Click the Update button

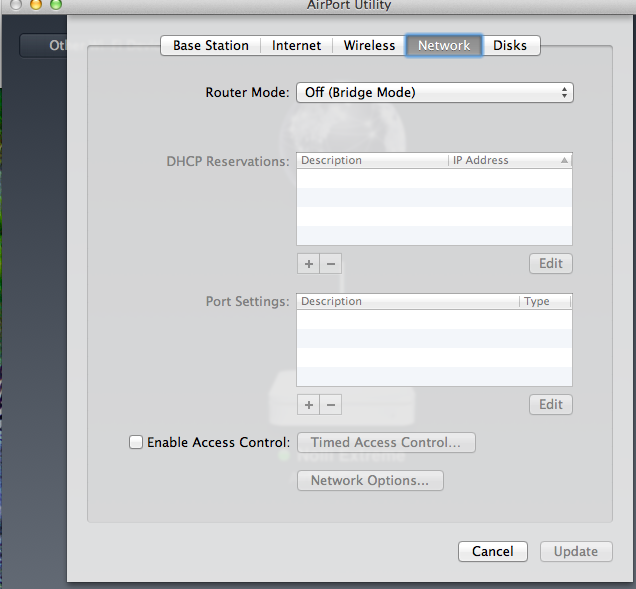pos(576,551)
